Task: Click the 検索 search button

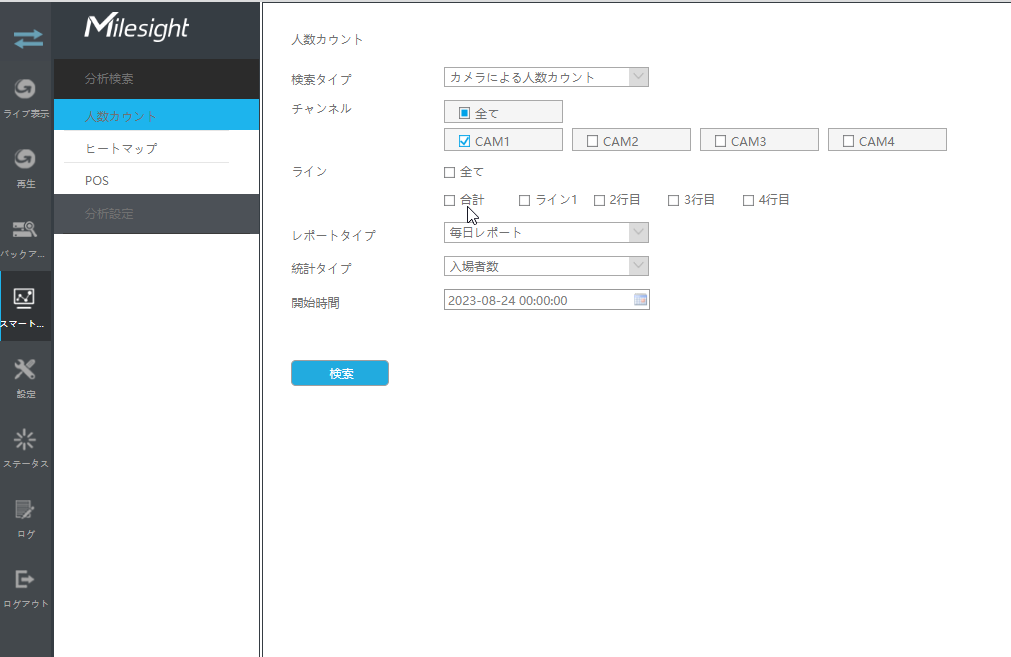Action: 339,373
